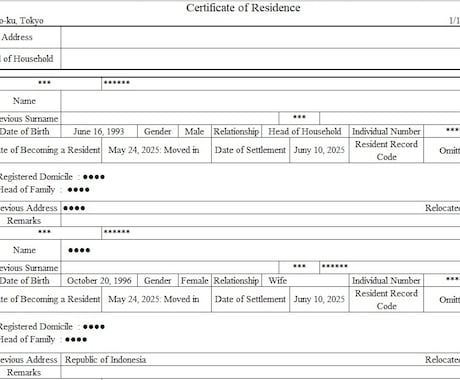This screenshot has width=460, height=380.
Task: Click the Male gender cell
Action: (x=194, y=131)
